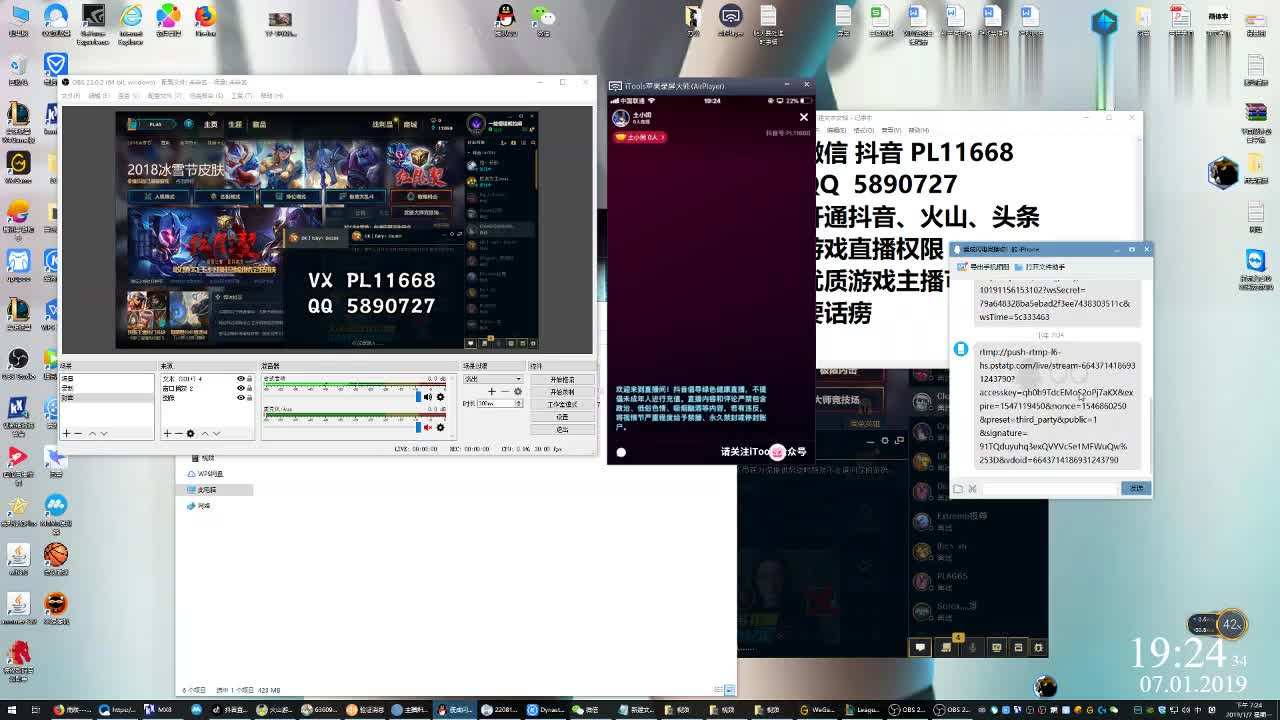Lock the window capture source
The height and width of the screenshot is (720, 1280).
[249, 388]
